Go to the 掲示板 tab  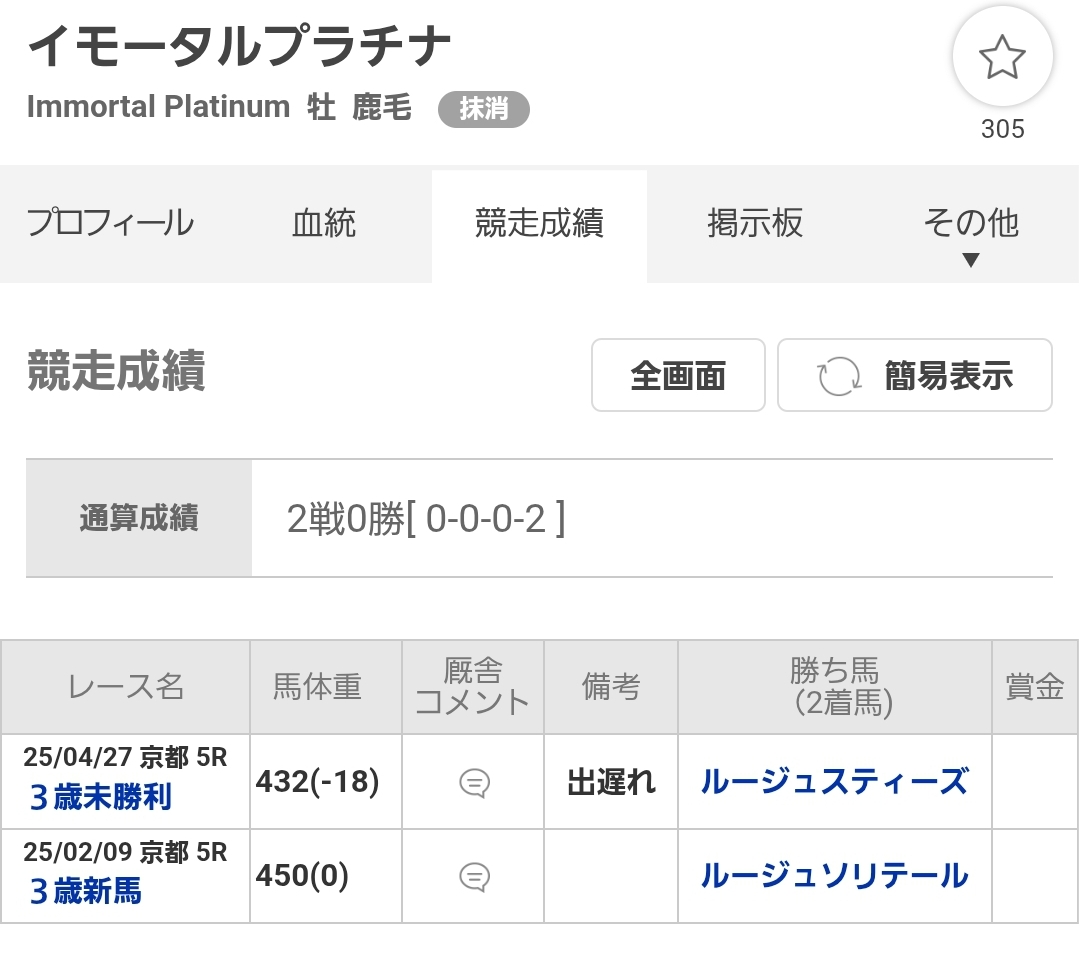[x=755, y=224]
